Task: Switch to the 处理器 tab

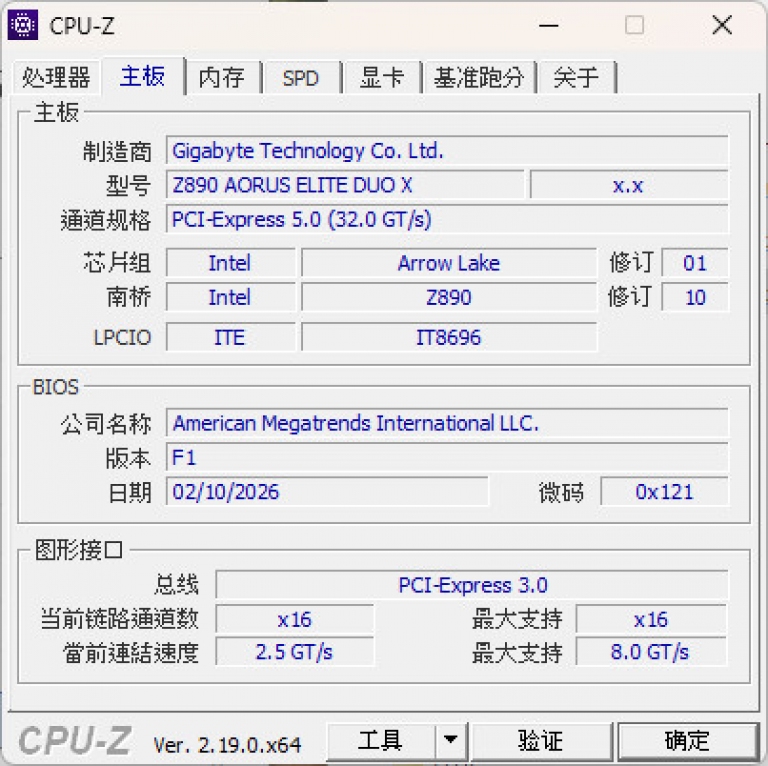Action: click(56, 78)
